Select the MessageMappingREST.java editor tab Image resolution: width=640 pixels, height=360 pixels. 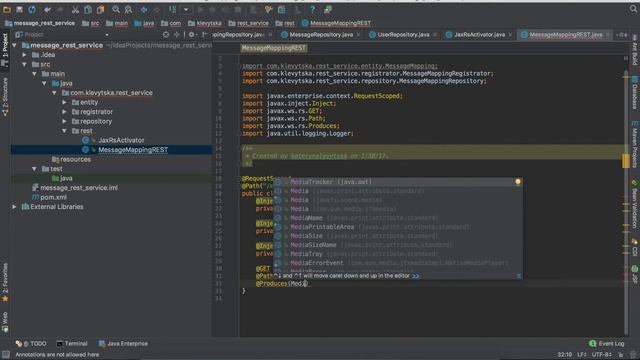(x=566, y=35)
